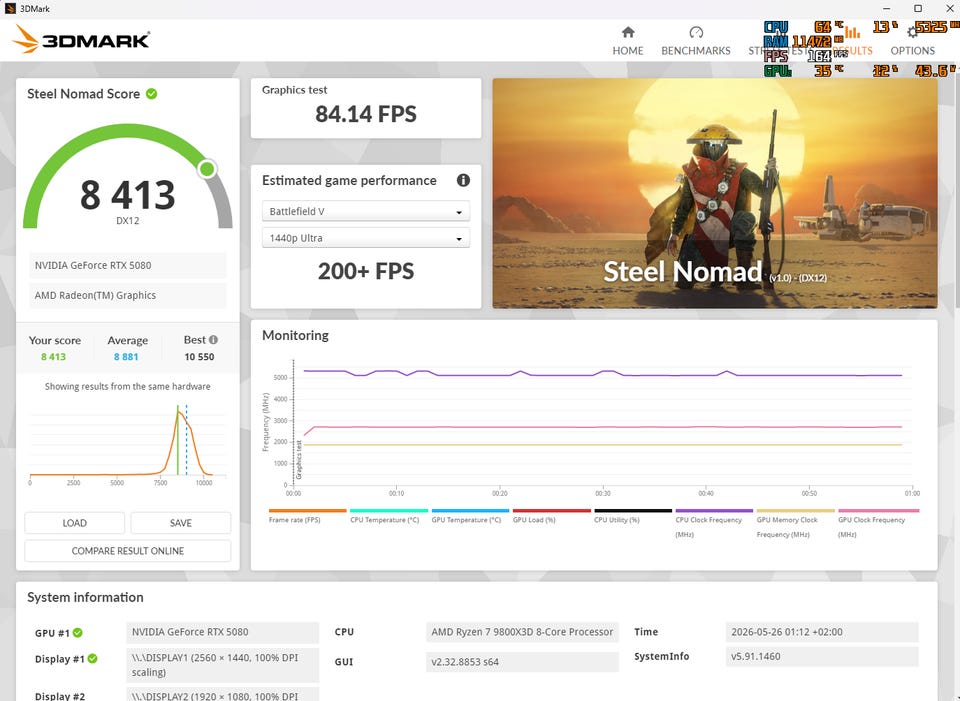The height and width of the screenshot is (701, 960).
Task: Click the orange Frame rate color bar
Action: (x=307, y=511)
